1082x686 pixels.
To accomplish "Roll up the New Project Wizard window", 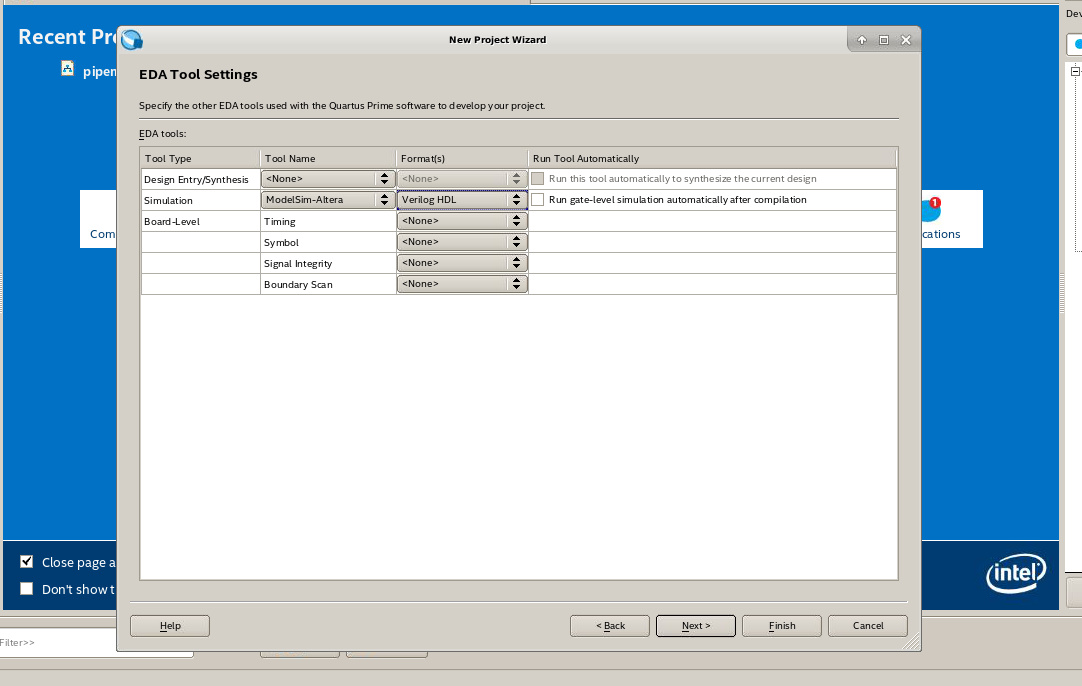I will 862,40.
